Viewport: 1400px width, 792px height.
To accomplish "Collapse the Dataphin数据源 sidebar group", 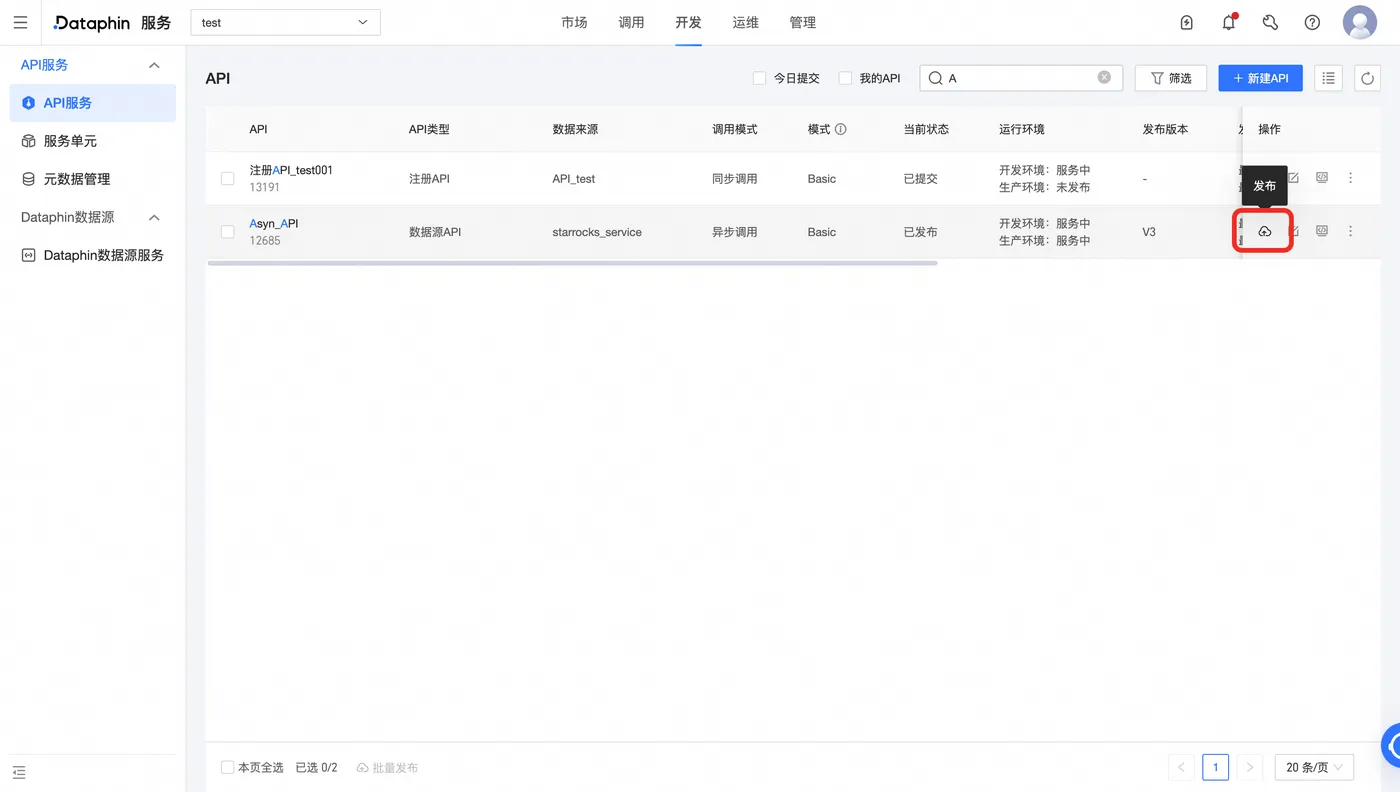I will coord(154,217).
